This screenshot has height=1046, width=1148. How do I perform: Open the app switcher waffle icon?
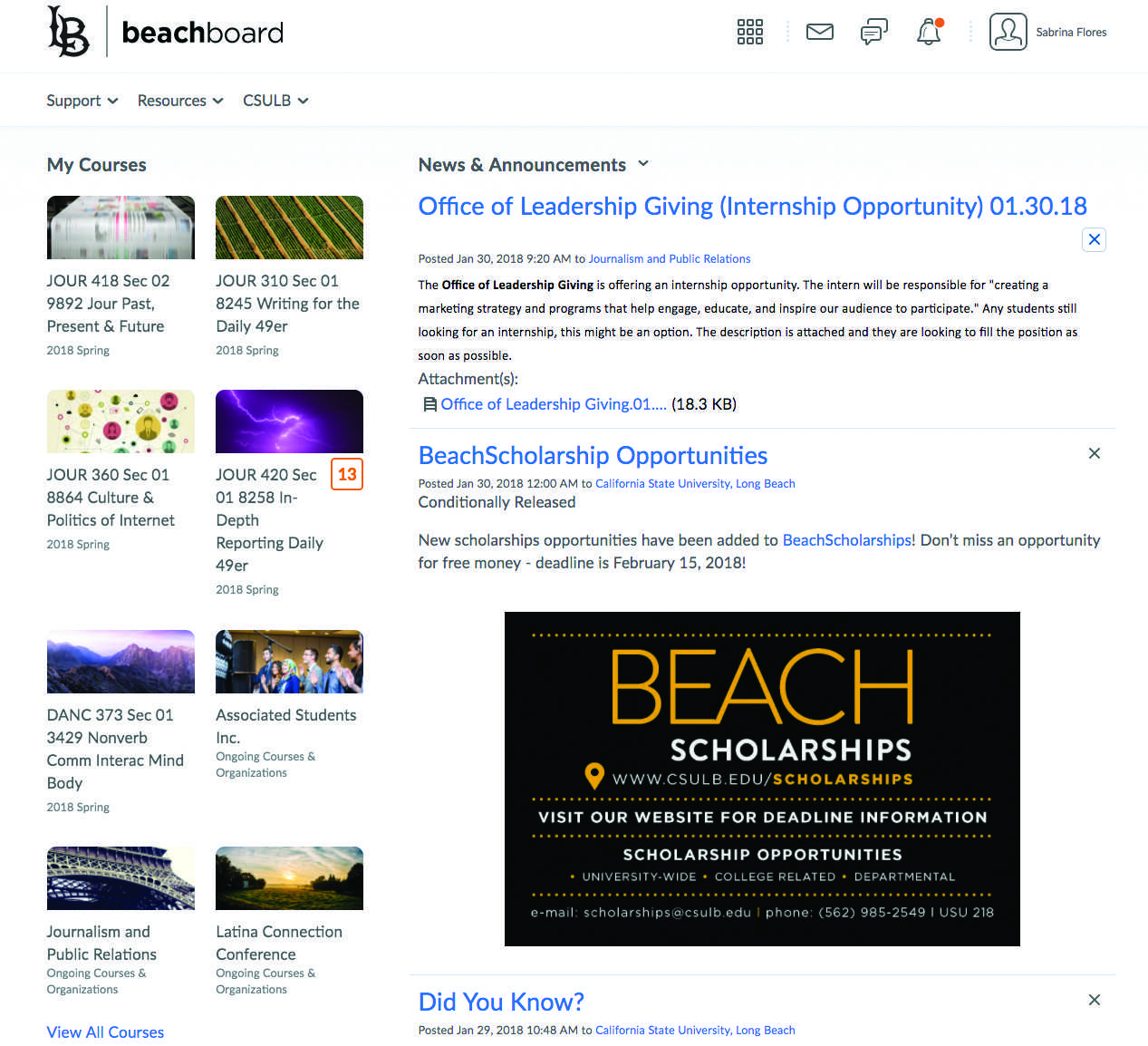click(749, 32)
